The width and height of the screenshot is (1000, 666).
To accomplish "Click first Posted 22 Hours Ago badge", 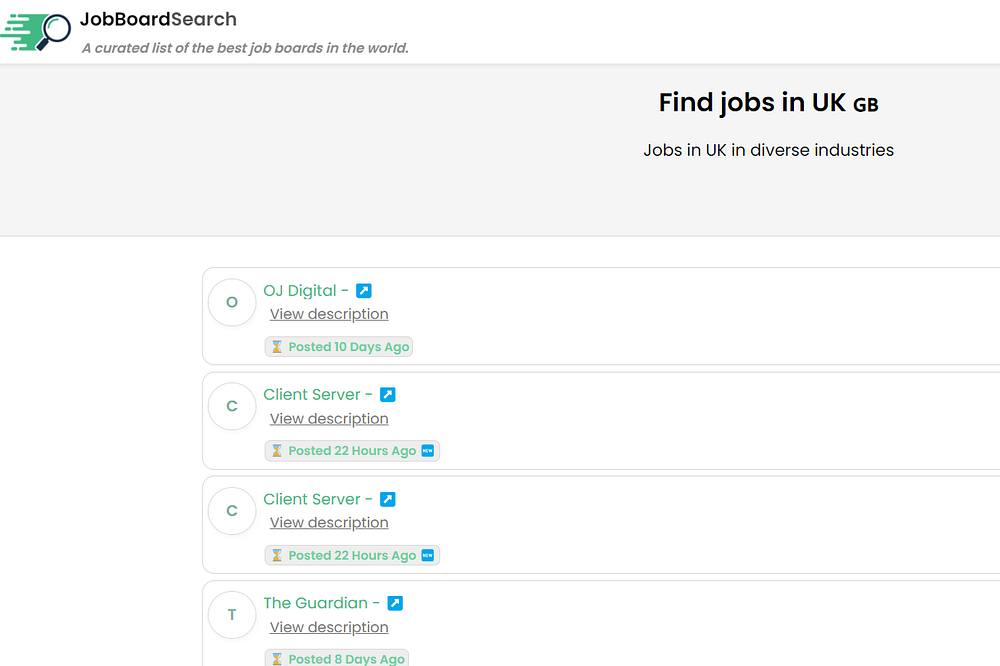I will point(353,451).
